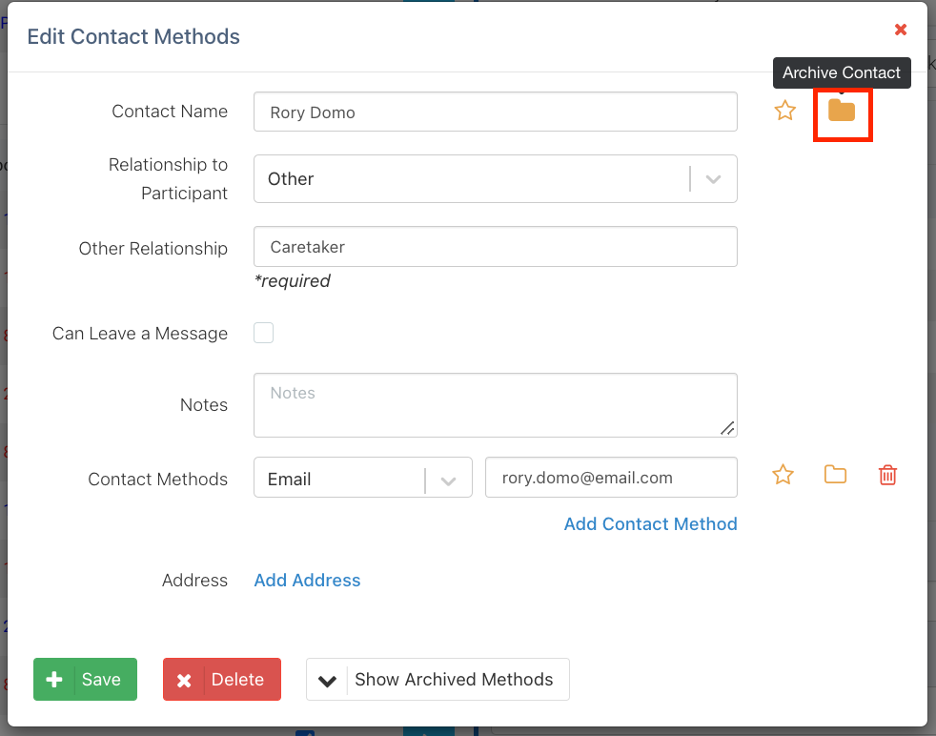936x736 pixels.
Task: Click the selected 'Other' relationship value
Action: 291,179
